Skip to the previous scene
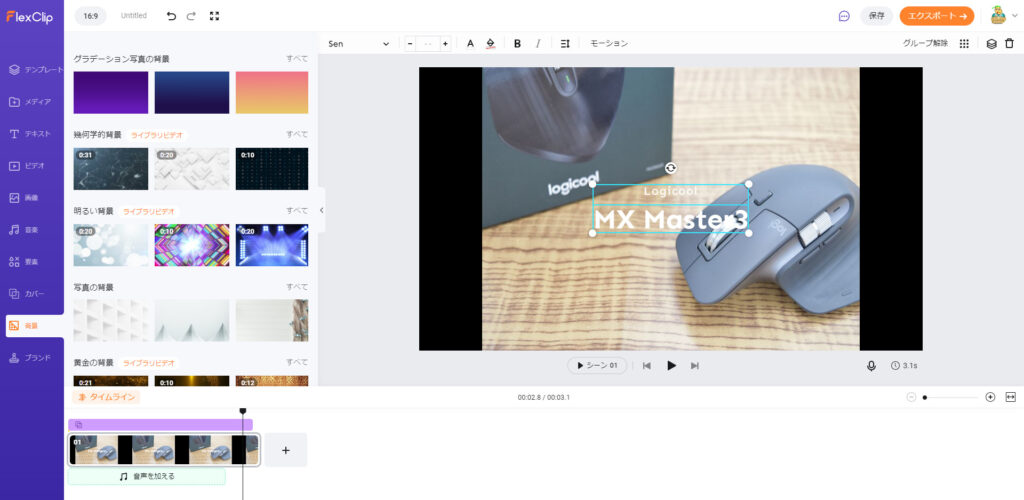The width and height of the screenshot is (1024, 500). [647, 366]
